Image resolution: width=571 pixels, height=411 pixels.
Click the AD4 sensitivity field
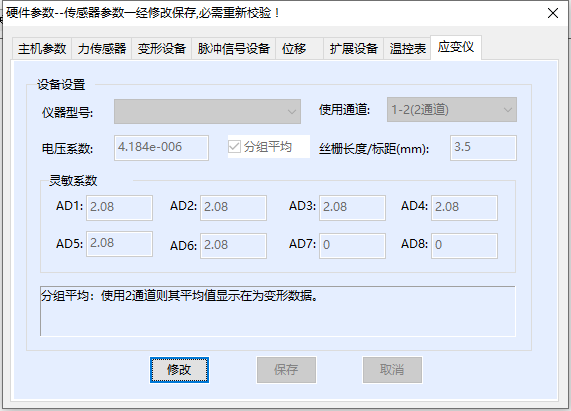[x=464, y=208]
